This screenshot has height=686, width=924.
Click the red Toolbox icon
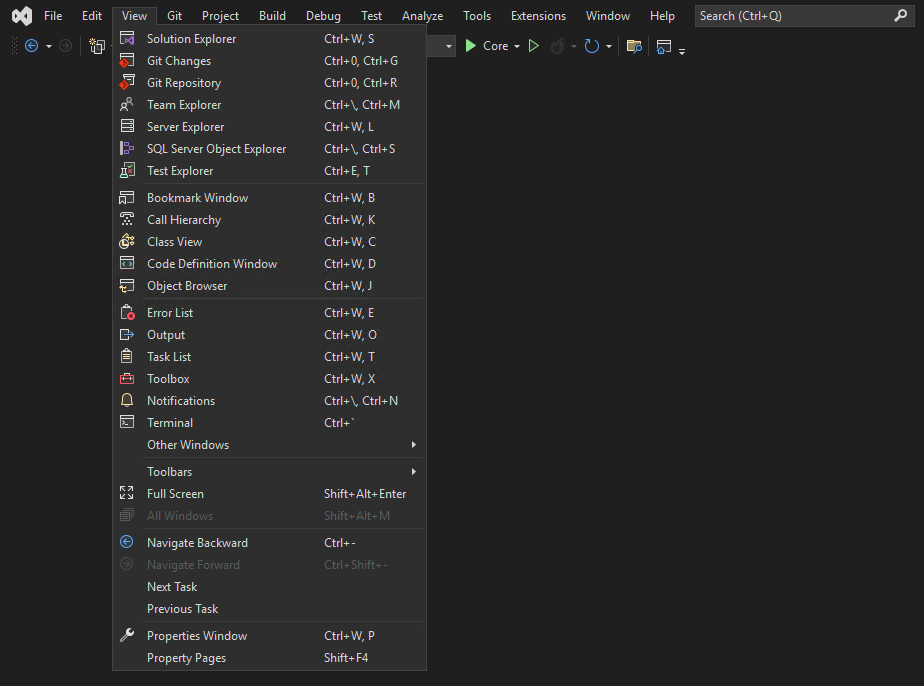click(127, 378)
